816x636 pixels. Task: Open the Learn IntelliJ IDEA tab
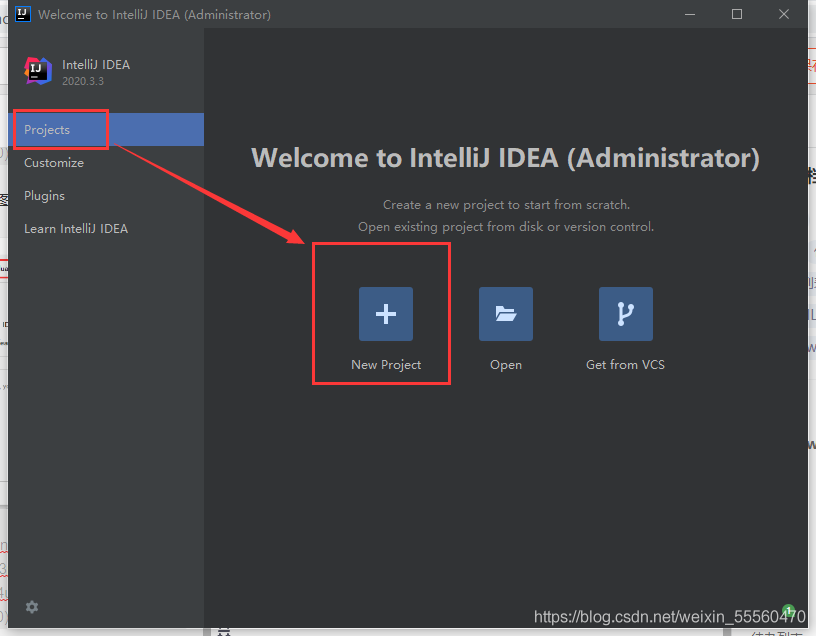click(x=106, y=228)
